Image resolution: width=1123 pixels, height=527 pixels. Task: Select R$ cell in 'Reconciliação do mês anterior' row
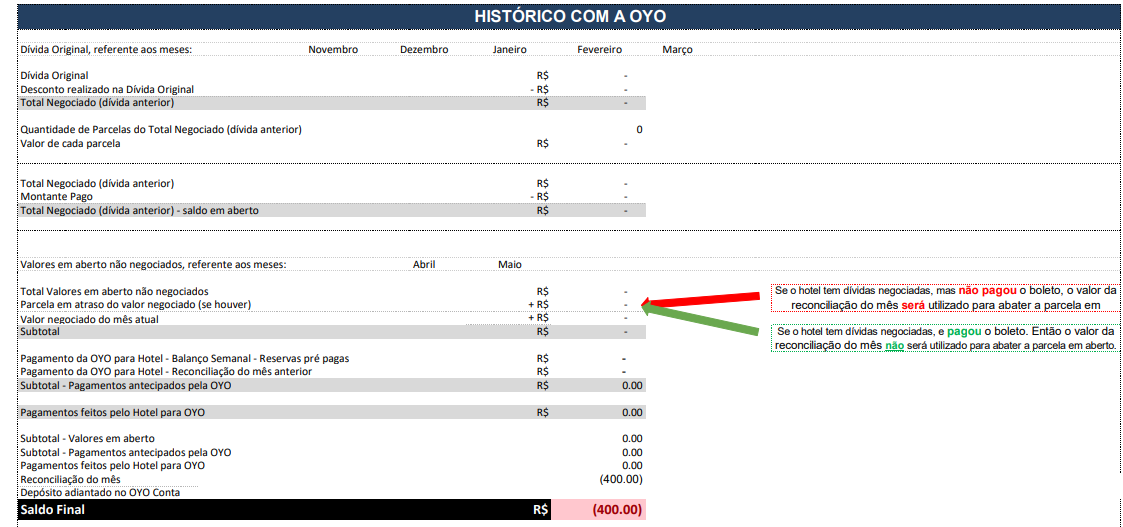[542, 372]
